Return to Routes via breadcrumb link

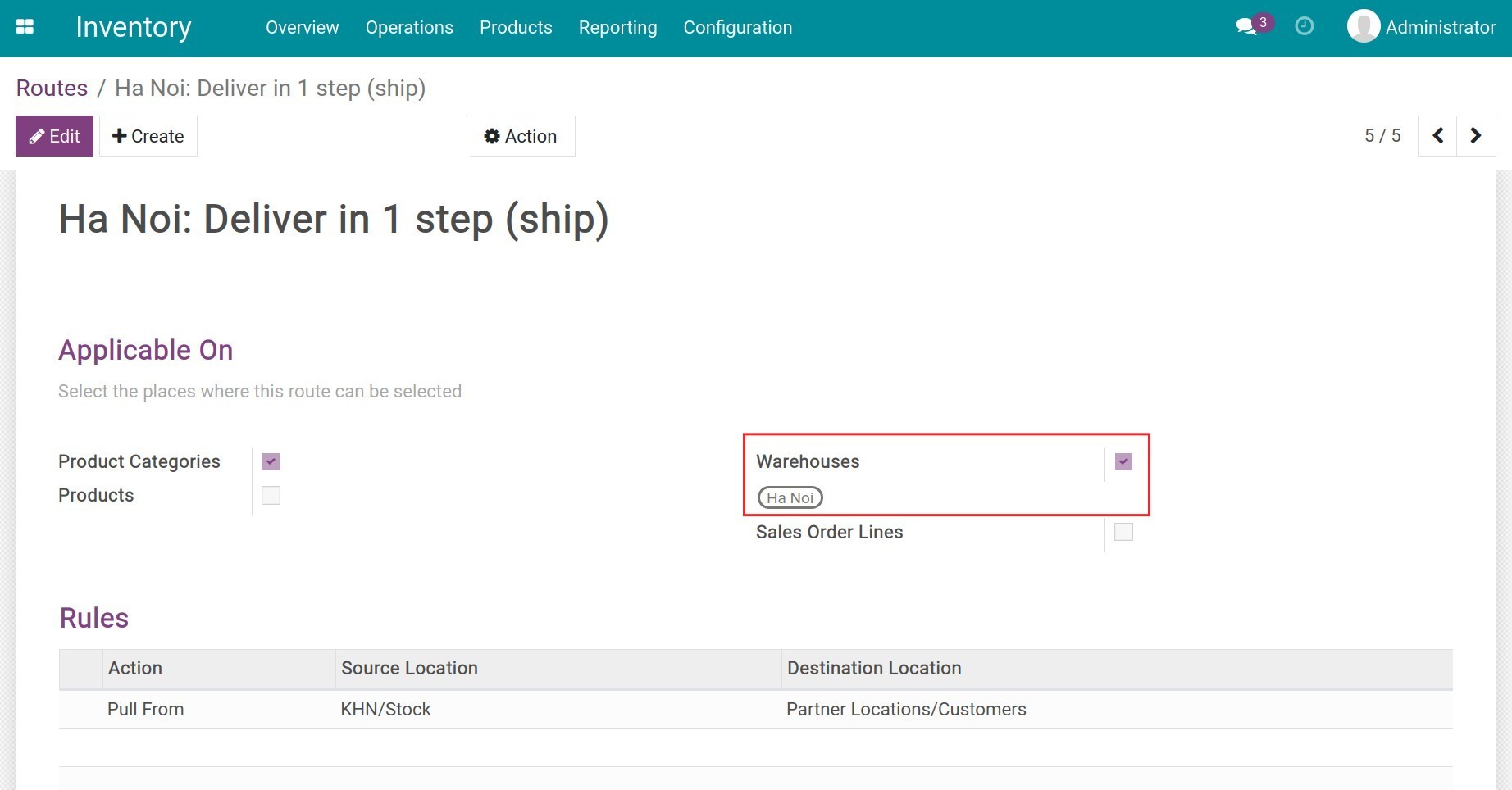coord(52,88)
